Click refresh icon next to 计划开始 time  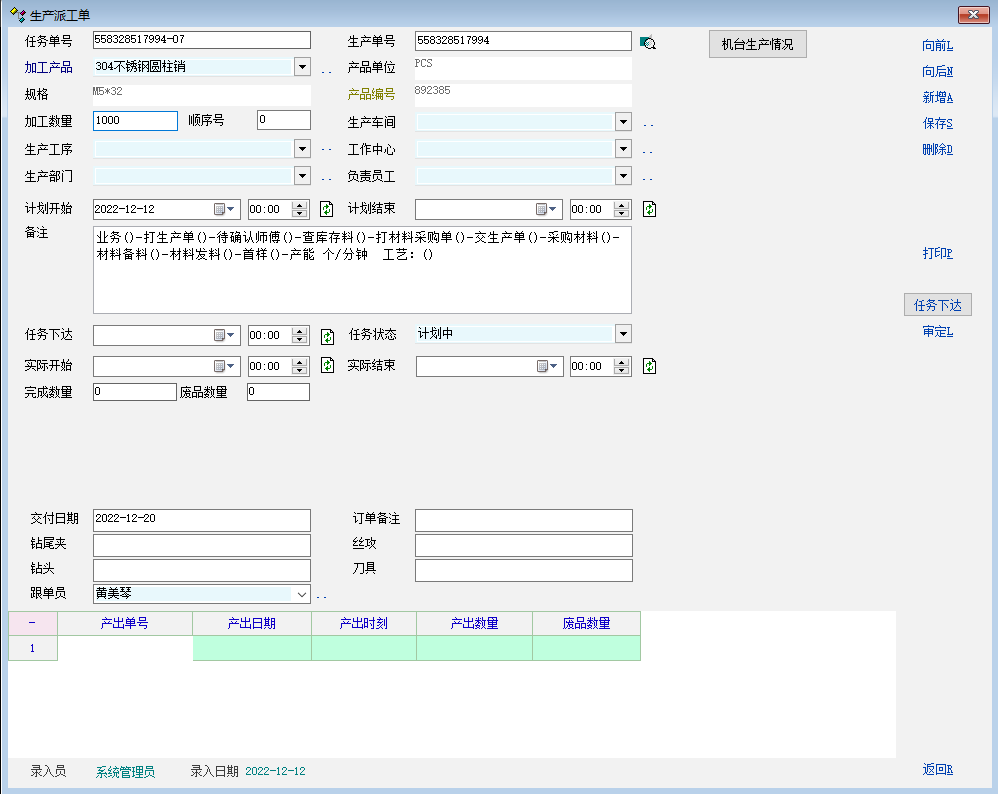coord(326,209)
